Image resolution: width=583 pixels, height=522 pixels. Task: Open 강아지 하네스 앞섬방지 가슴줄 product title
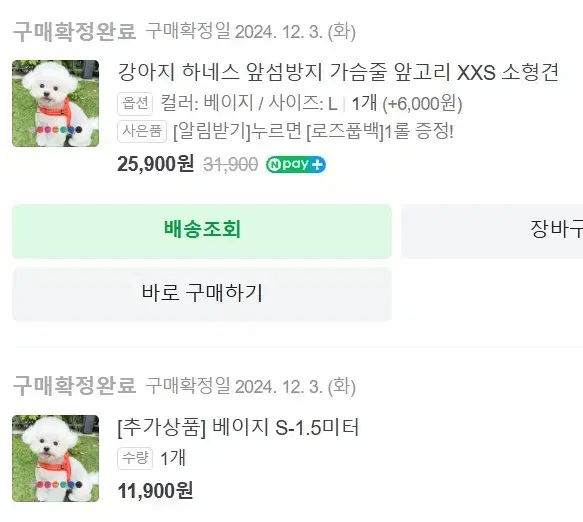(x=338, y=72)
